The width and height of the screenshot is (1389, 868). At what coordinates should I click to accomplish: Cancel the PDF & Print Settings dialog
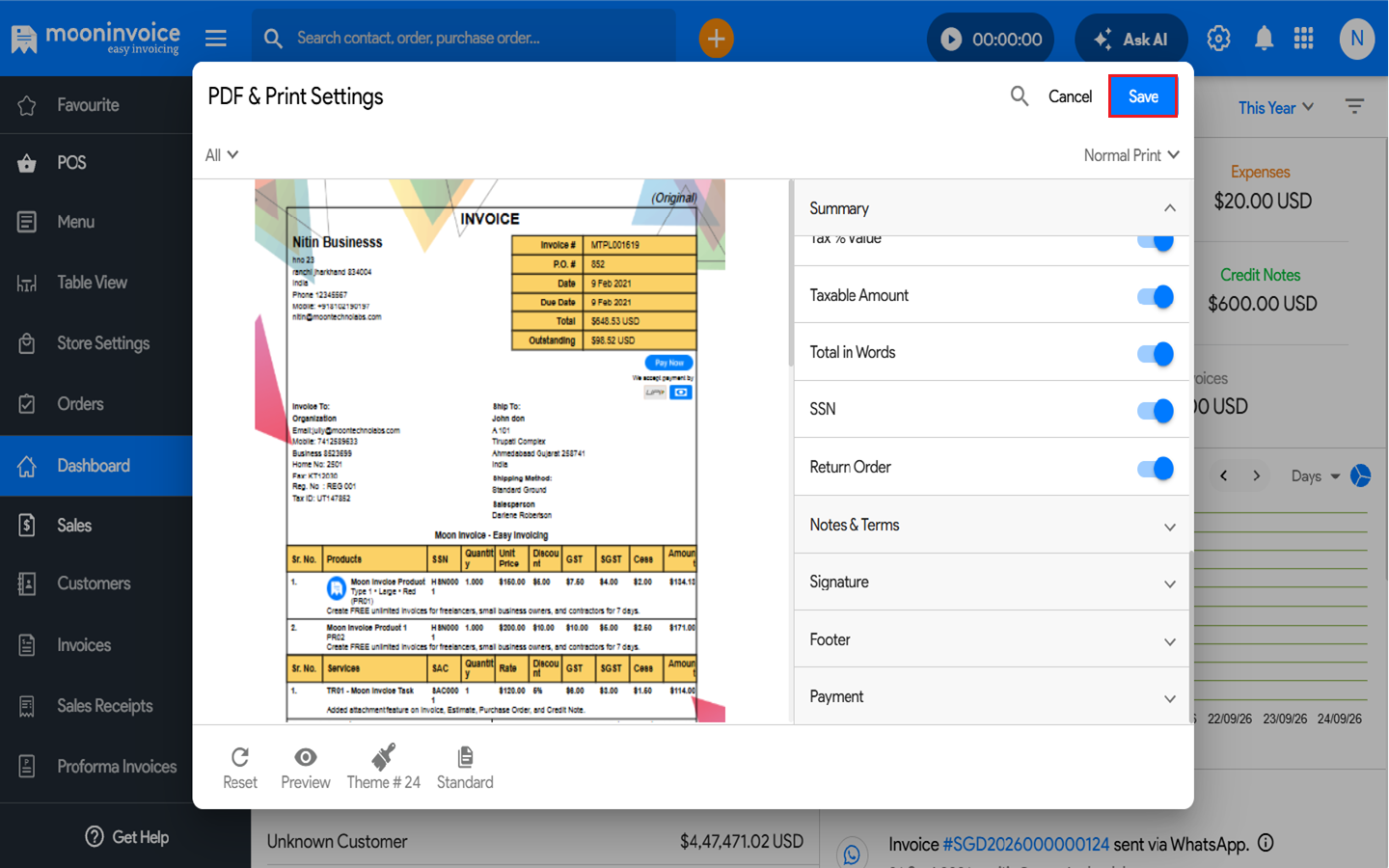(1070, 96)
